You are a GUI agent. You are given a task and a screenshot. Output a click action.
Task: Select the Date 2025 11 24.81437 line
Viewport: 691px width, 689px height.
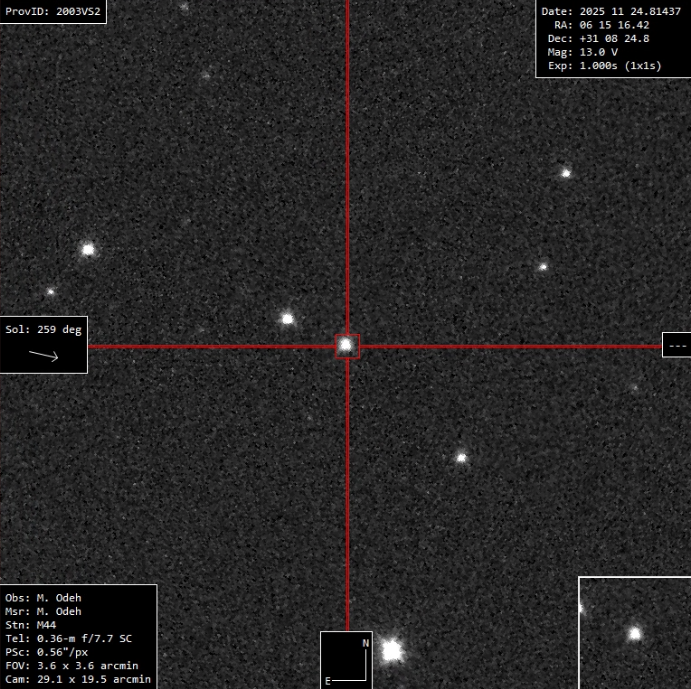(x=611, y=11)
